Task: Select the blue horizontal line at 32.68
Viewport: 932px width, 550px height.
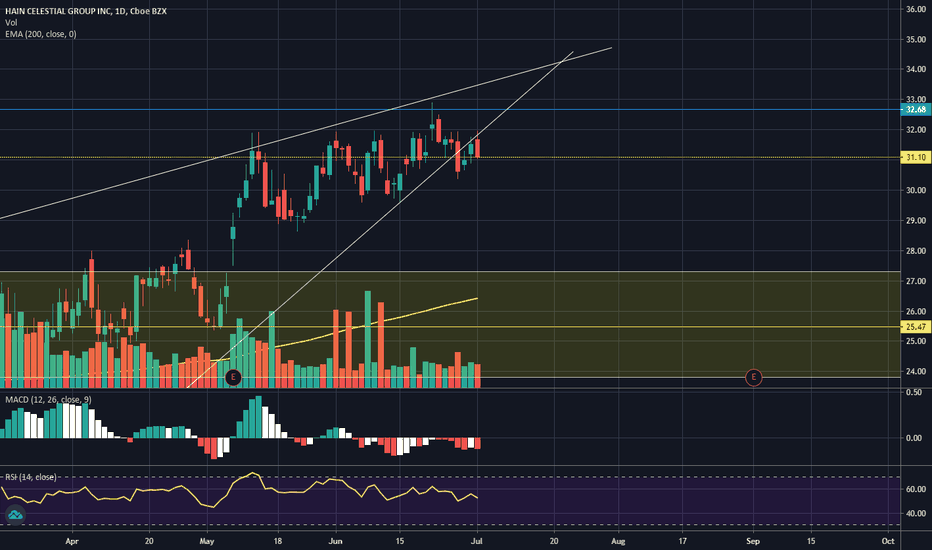Action: click(x=451, y=109)
